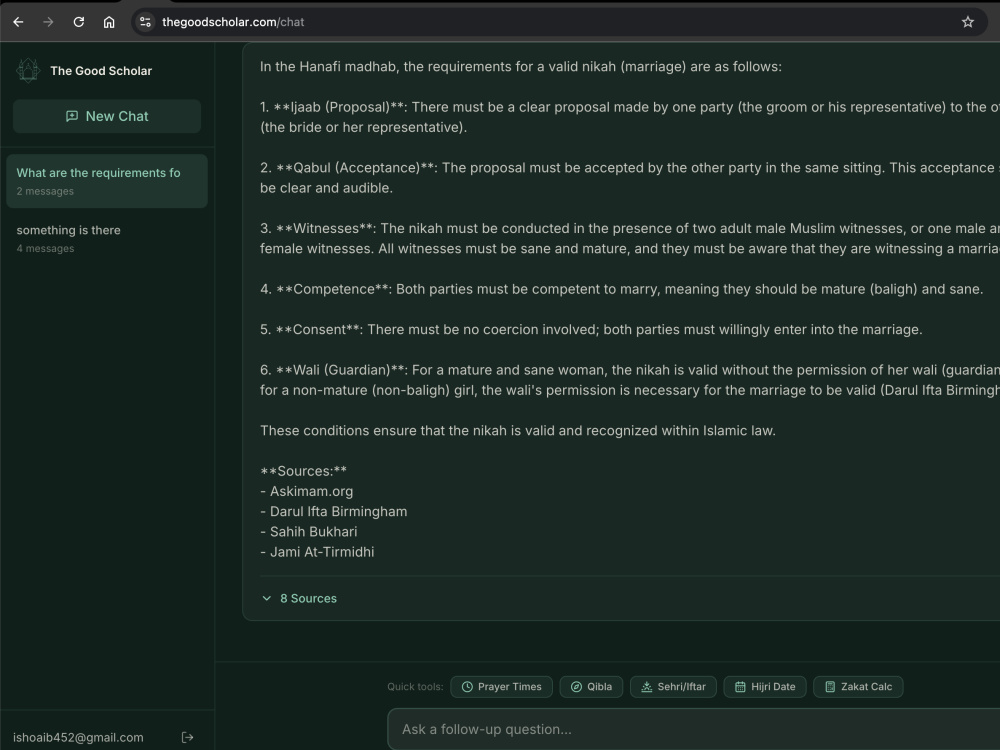Expand the 8 Sources section
The width and height of the screenshot is (1000, 750).
(299, 598)
